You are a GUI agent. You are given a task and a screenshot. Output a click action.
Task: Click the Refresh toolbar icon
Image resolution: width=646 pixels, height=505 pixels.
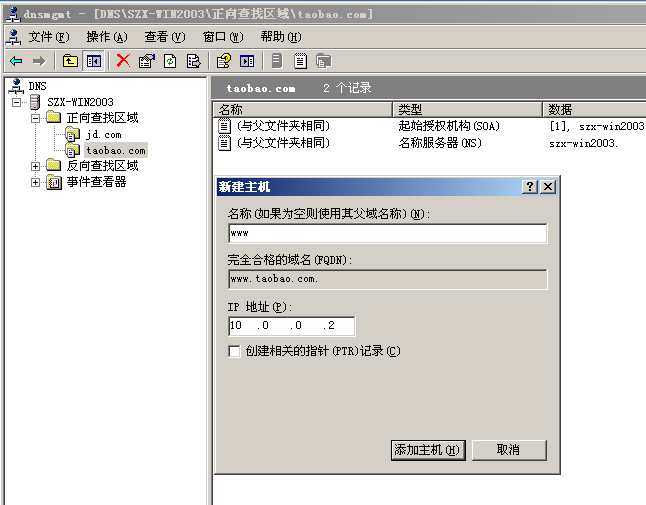coord(170,61)
